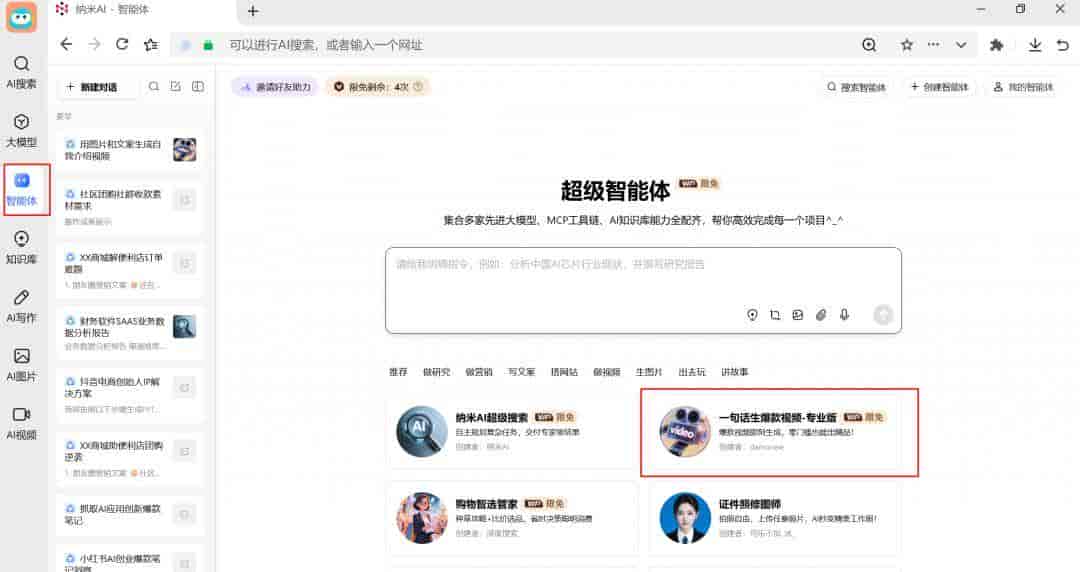The height and width of the screenshot is (572, 1080).
Task: Open the 抓取AI应用创新爆款笔记 conversation
Action: 131,514
